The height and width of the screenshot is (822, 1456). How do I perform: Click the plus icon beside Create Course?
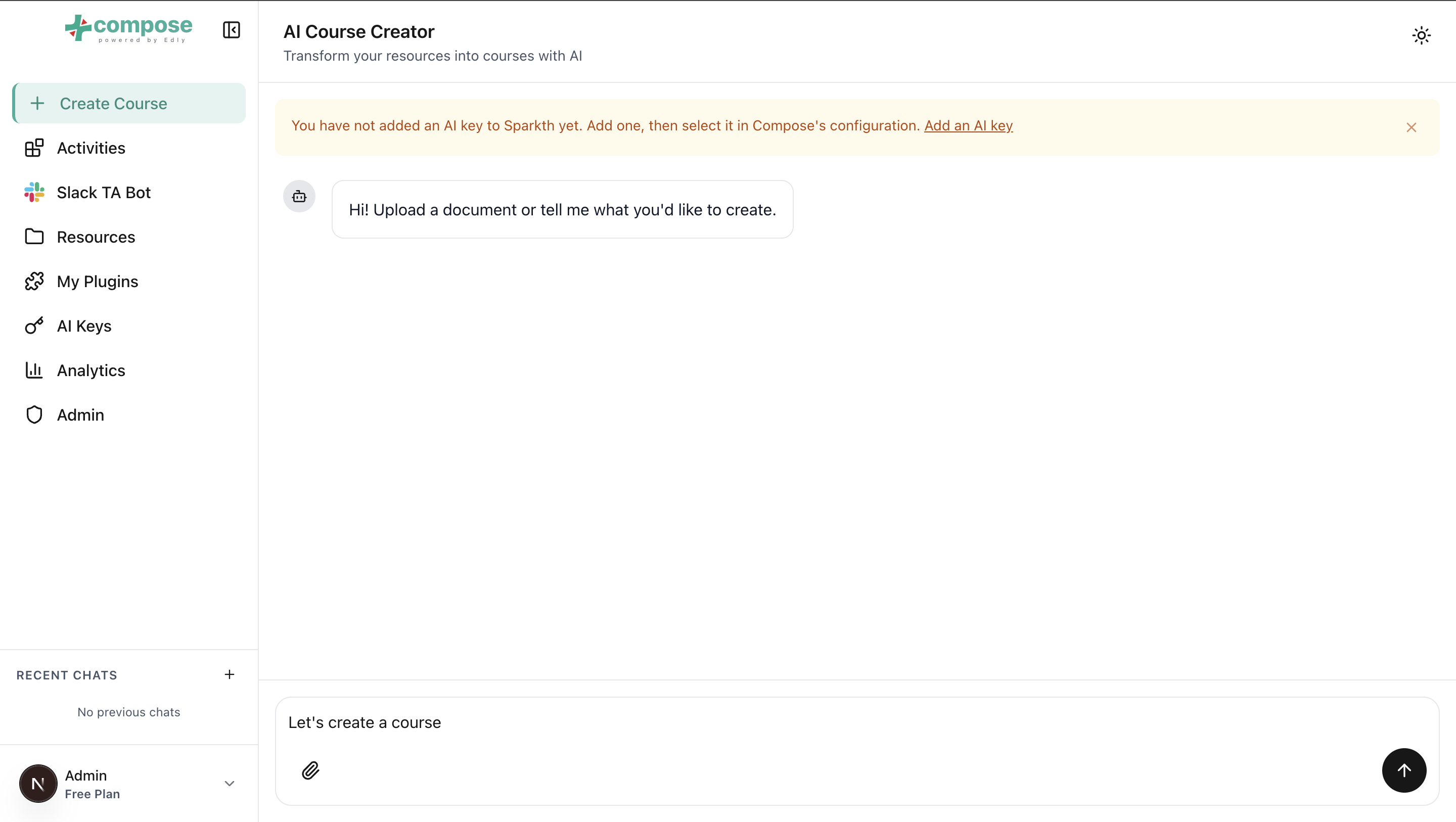point(37,103)
